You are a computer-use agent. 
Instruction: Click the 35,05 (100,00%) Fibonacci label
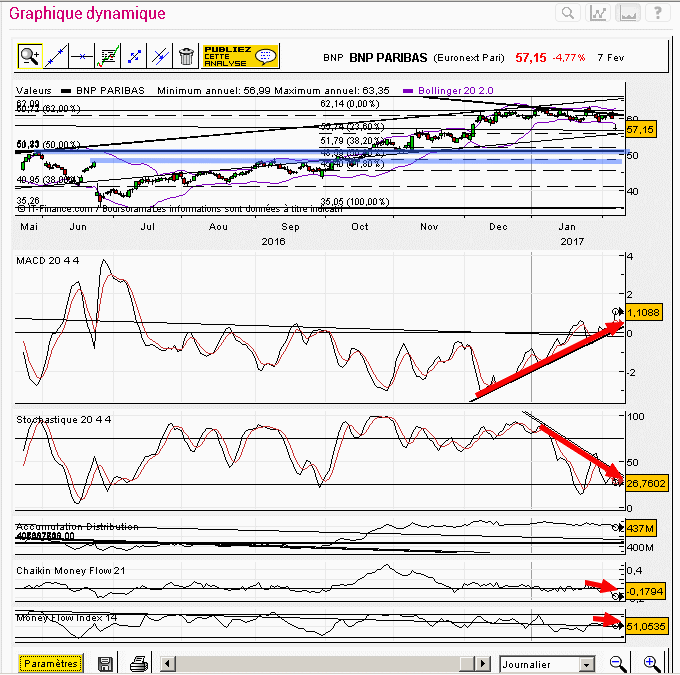point(355,202)
